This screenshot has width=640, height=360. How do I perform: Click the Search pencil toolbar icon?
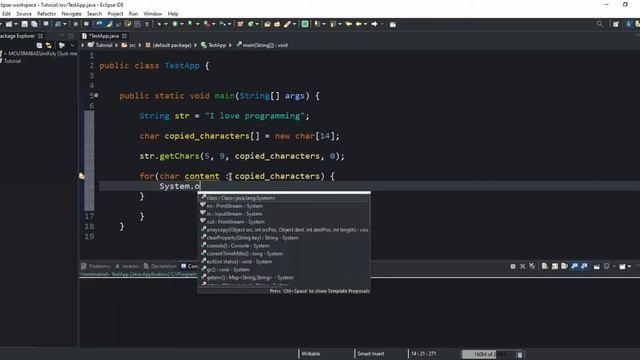(x=288, y=24)
